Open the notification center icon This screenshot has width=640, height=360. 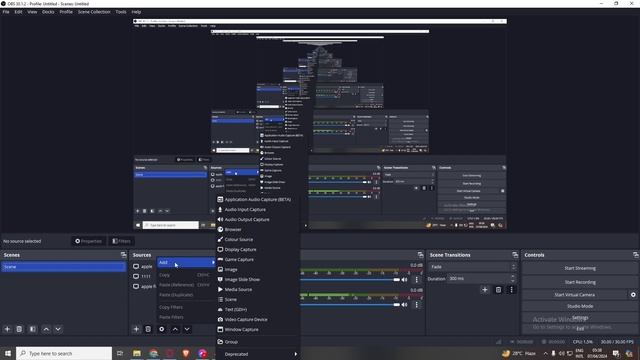tap(616, 353)
